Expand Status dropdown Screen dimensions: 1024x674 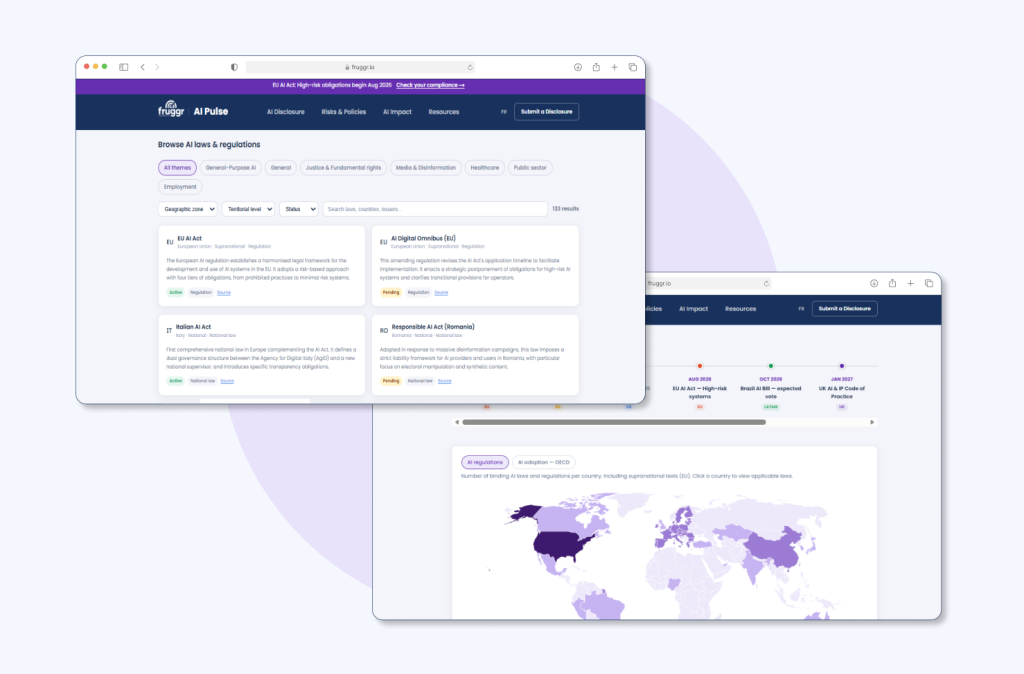coord(299,209)
